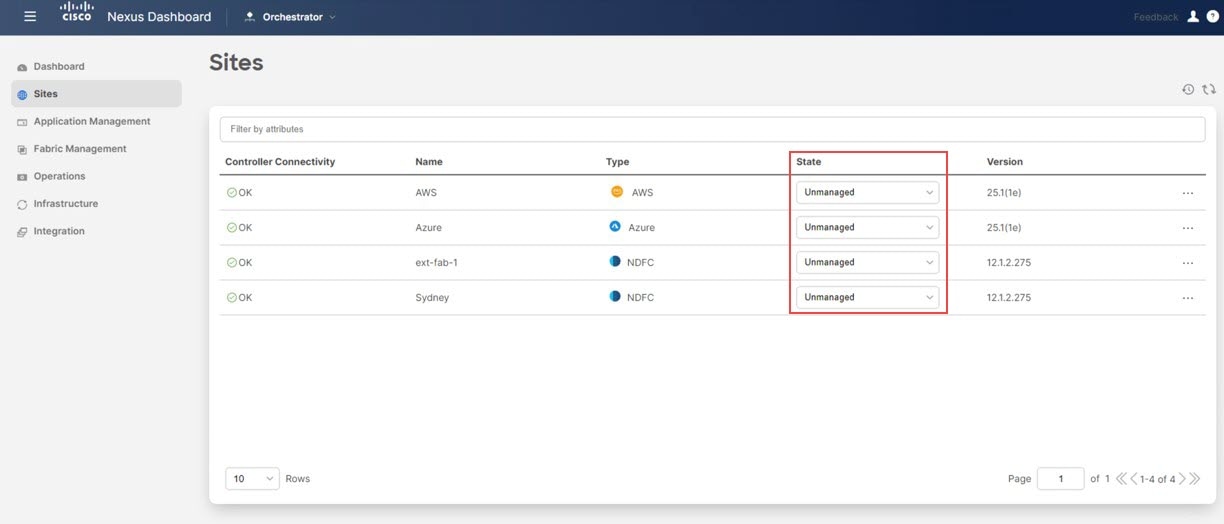Select the site name Azure
The width and height of the screenshot is (1224, 524).
pyautogui.click(x=428, y=228)
